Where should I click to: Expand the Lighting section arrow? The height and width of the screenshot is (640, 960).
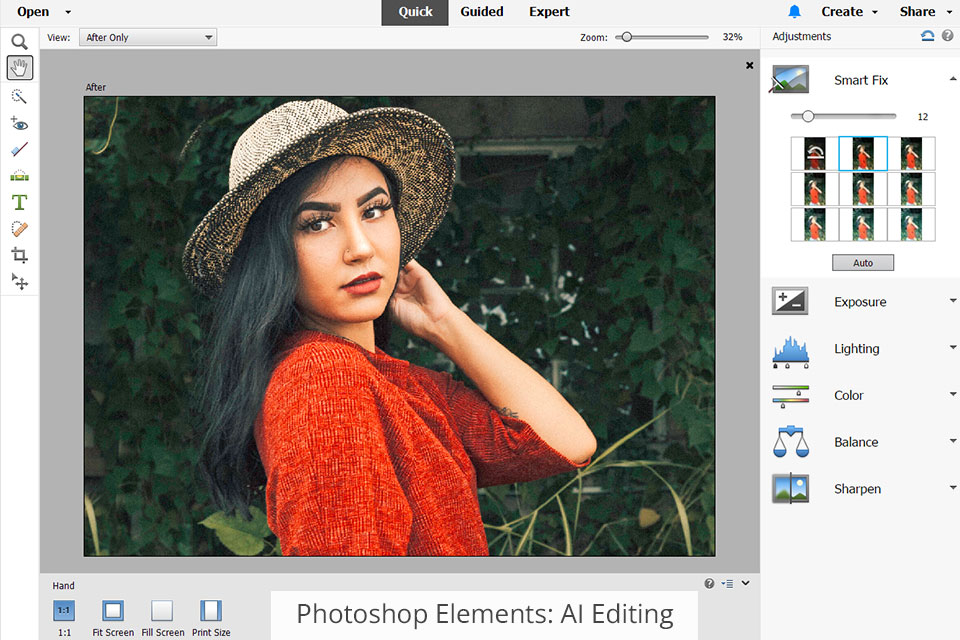953,347
